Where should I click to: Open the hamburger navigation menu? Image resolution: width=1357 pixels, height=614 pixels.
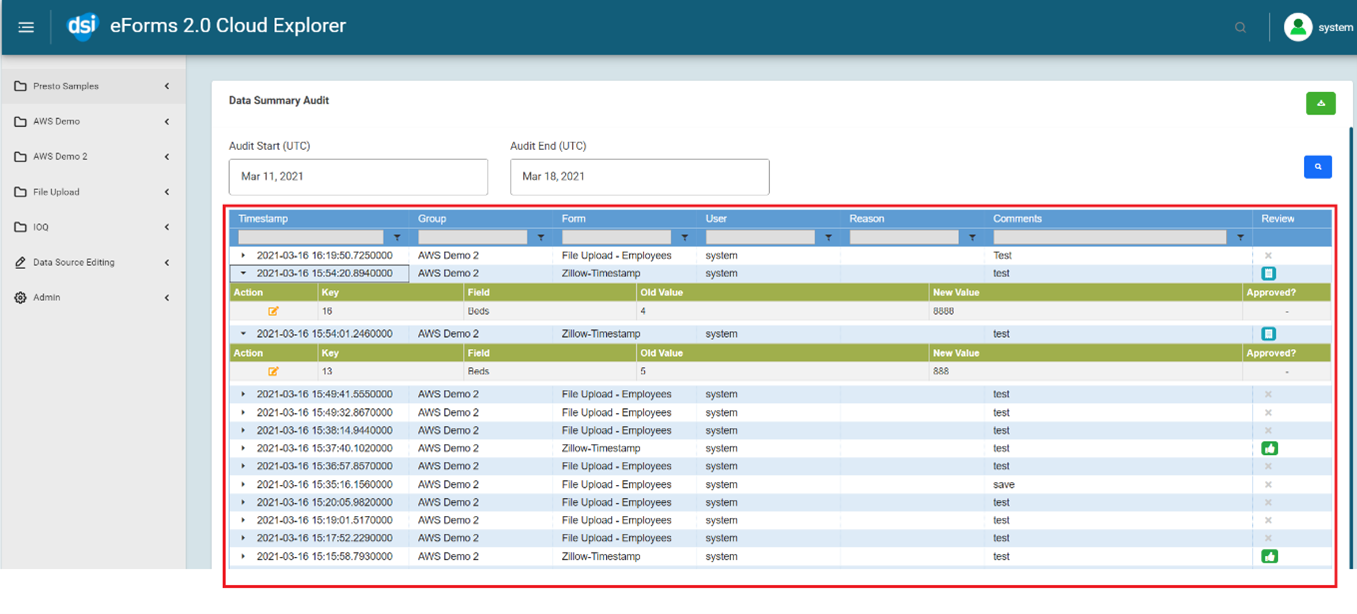pyautogui.click(x=26, y=27)
